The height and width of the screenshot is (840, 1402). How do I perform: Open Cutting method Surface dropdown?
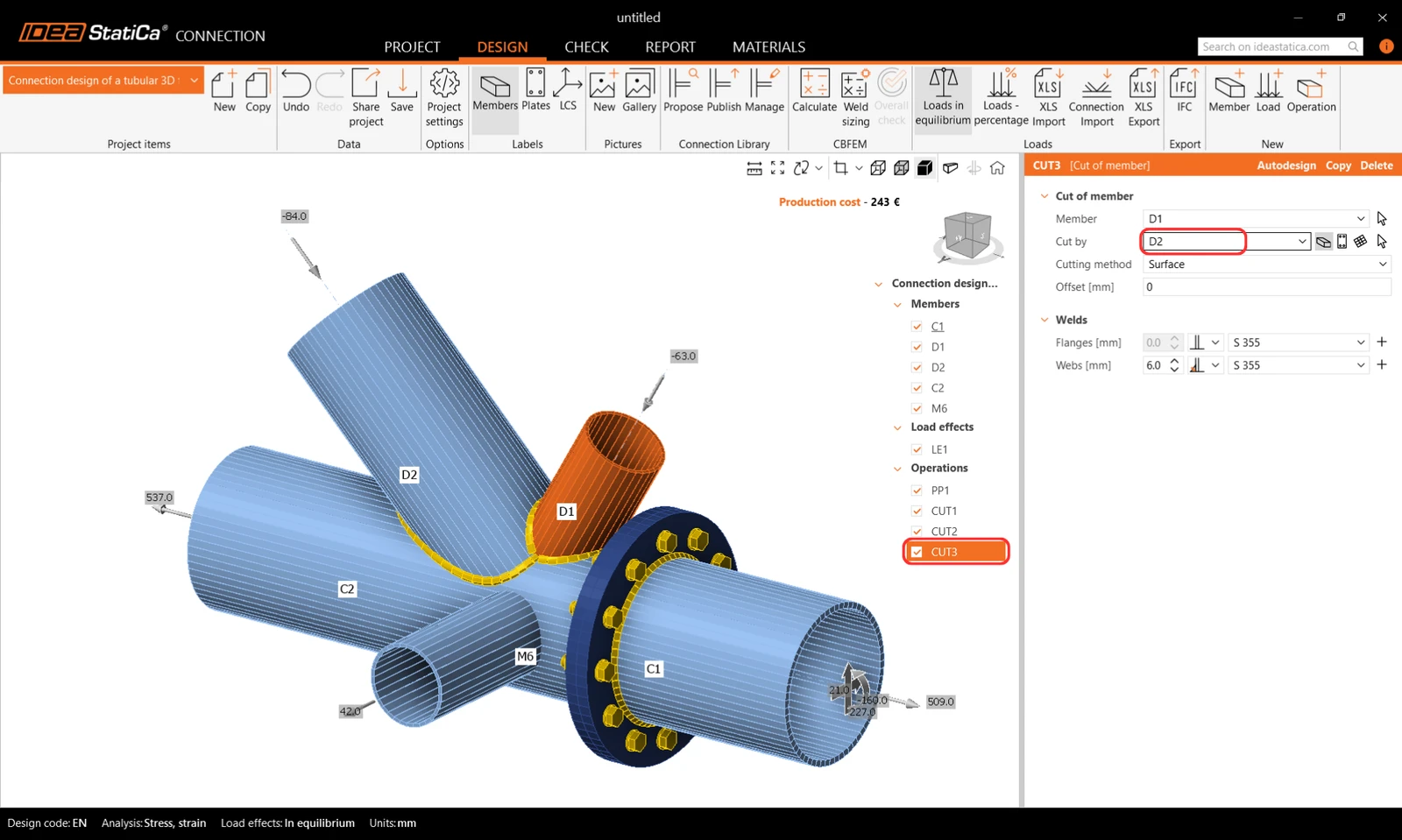point(1382,265)
